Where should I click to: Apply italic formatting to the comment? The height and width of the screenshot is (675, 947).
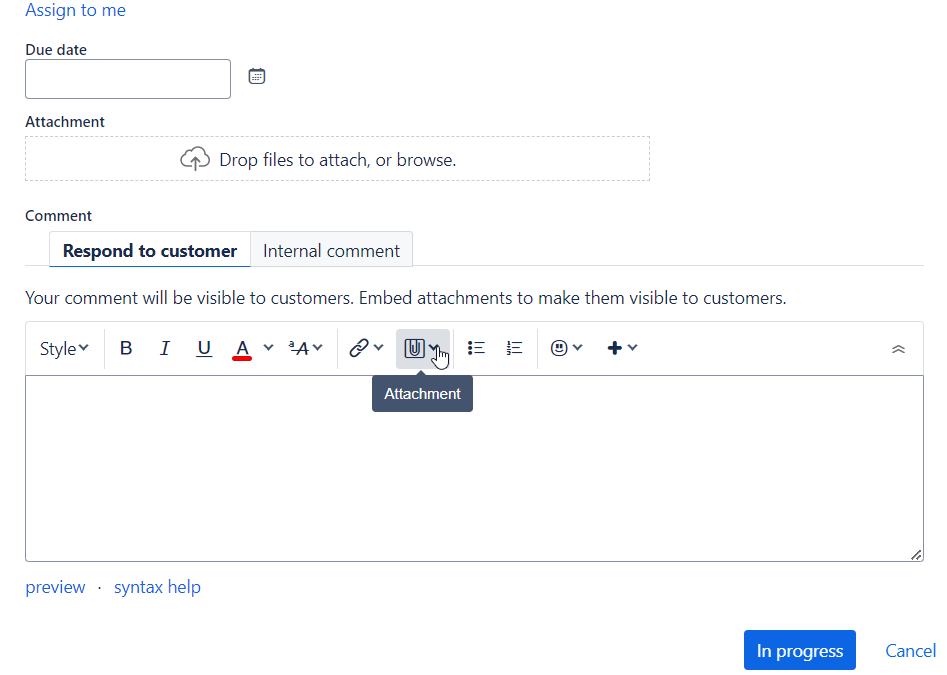[x=164, y=348]
